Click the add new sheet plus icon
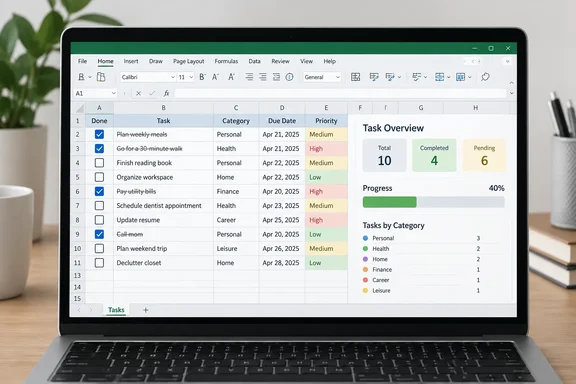 pyautogui.click(x=145, y=310)
